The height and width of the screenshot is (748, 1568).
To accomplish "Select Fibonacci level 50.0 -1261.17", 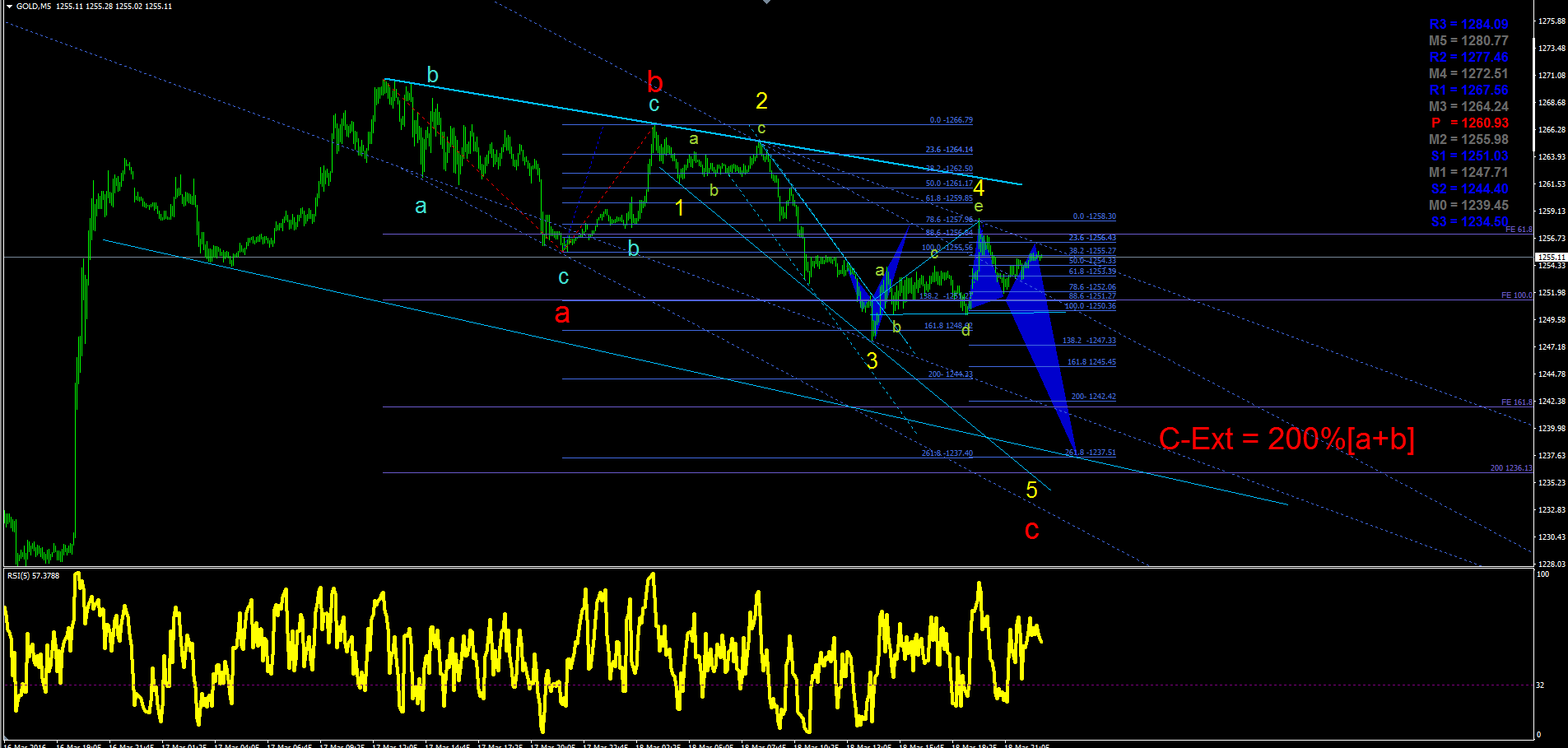I will click(x=949, y=184).
